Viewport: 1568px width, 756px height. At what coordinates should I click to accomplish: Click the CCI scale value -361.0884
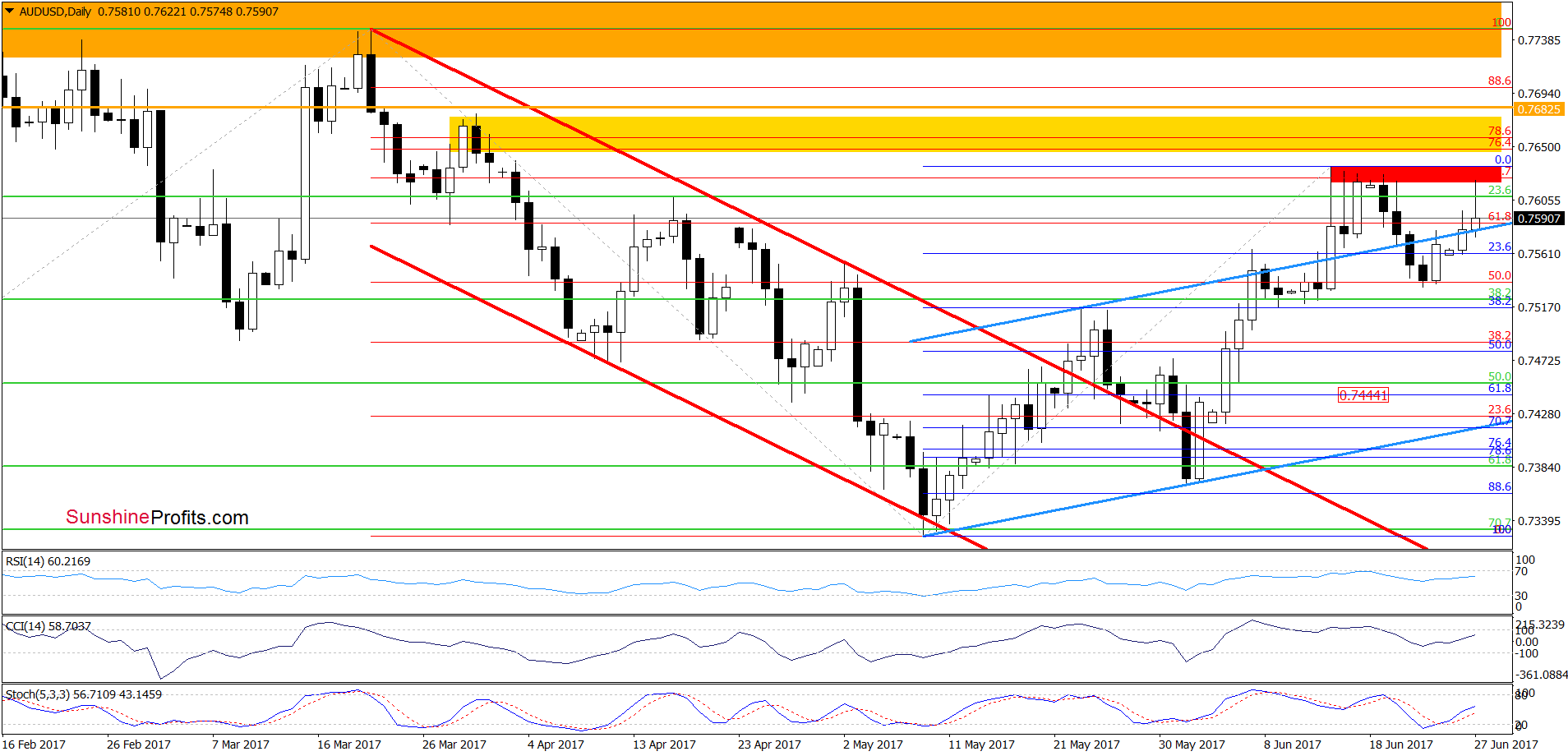(1542, 675)
